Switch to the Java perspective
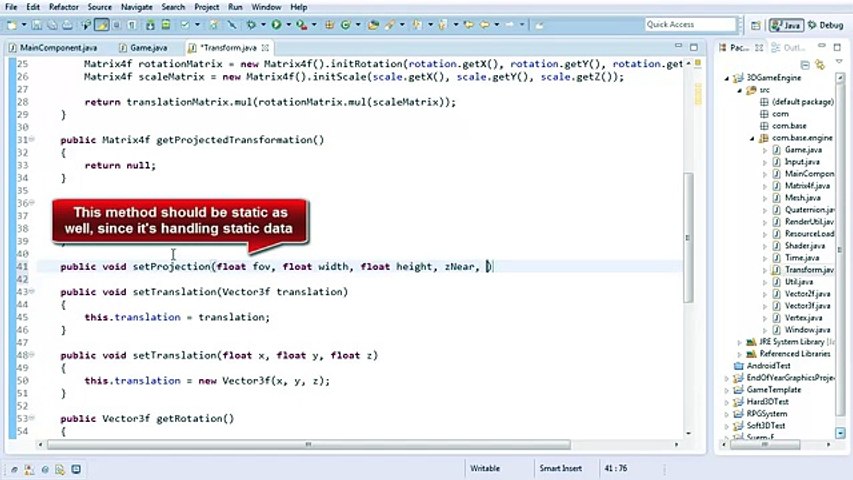This screenshot has height=480, width=853. tap(786, 26)
